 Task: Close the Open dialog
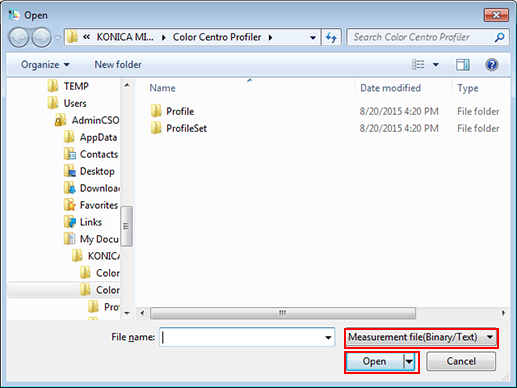pos(496,15)
